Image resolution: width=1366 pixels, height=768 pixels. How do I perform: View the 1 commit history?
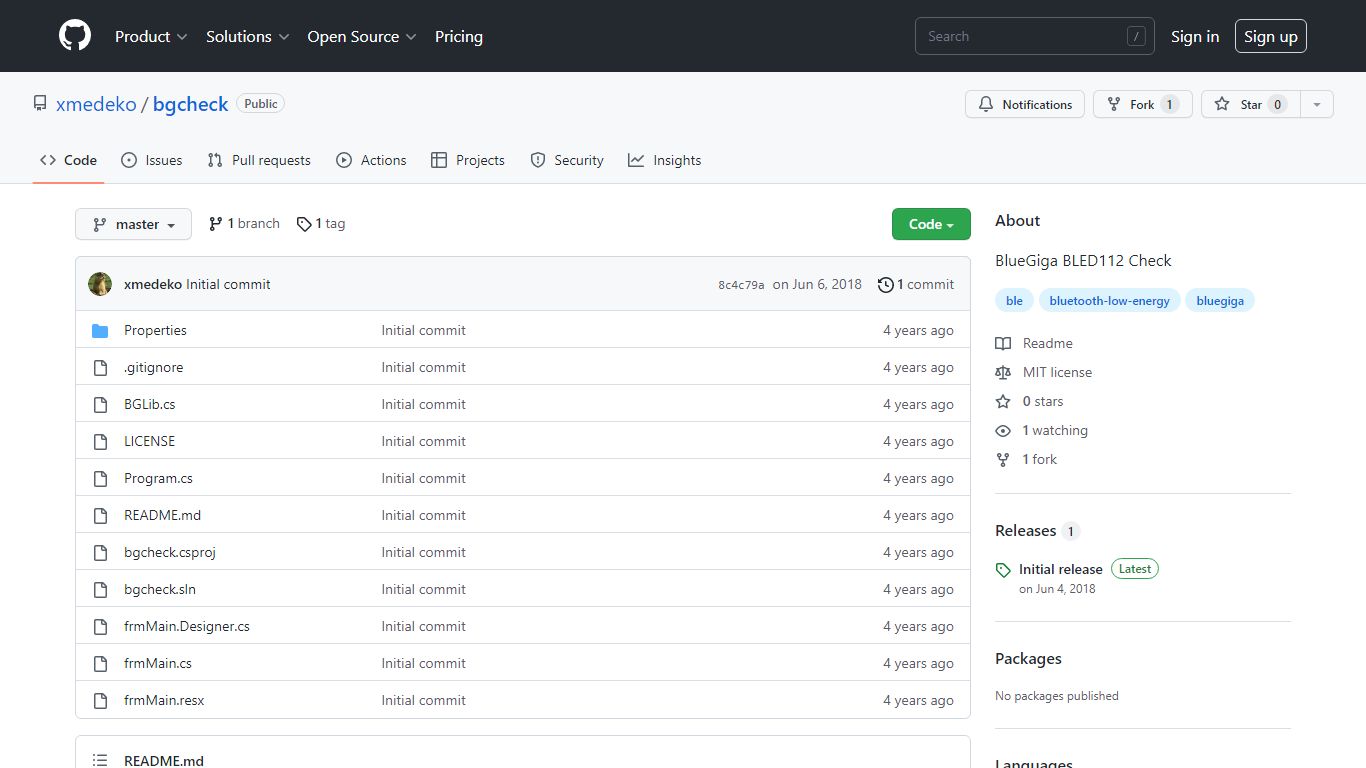tap(916, 284)
